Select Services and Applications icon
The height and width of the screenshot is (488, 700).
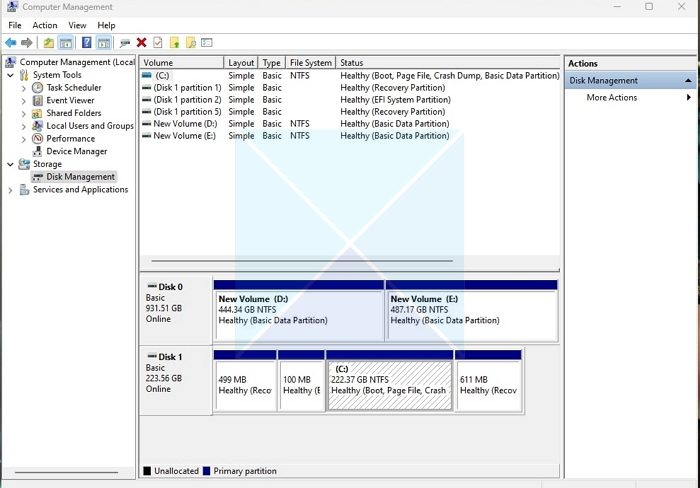25,190
